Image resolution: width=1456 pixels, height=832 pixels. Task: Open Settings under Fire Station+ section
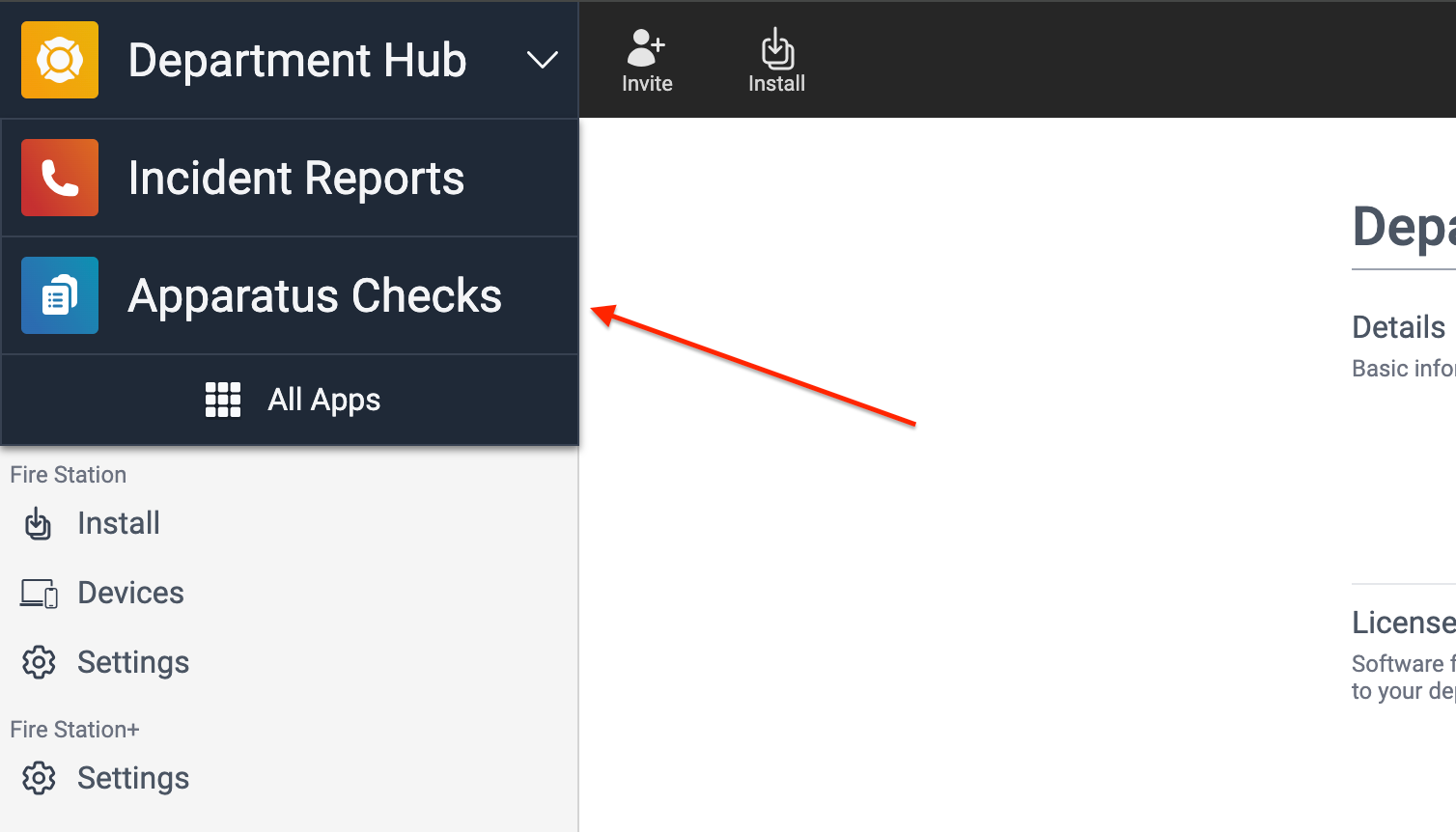(x=133, y=778)
